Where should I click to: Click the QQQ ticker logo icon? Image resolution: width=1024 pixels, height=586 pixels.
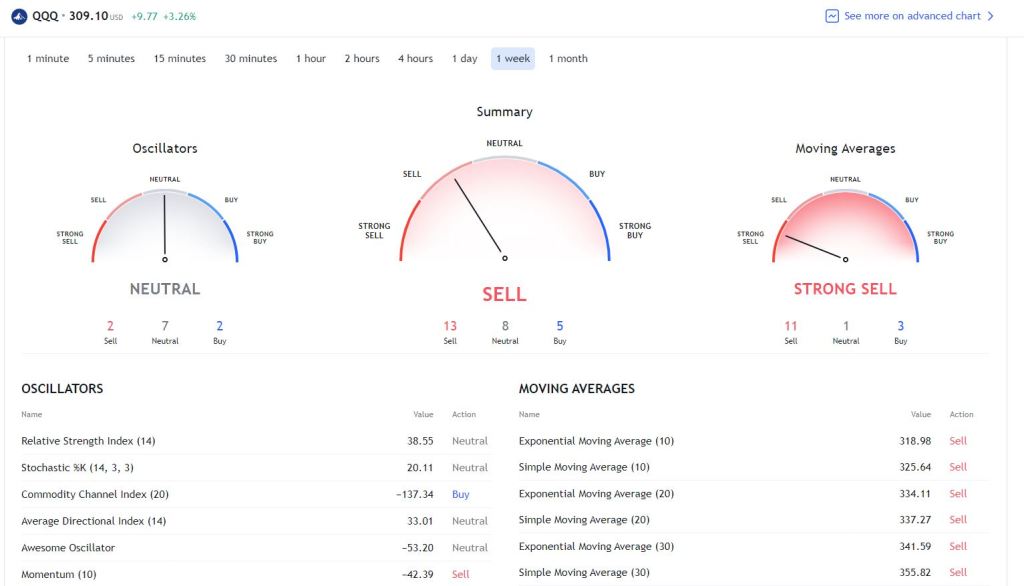pos(17,16)
